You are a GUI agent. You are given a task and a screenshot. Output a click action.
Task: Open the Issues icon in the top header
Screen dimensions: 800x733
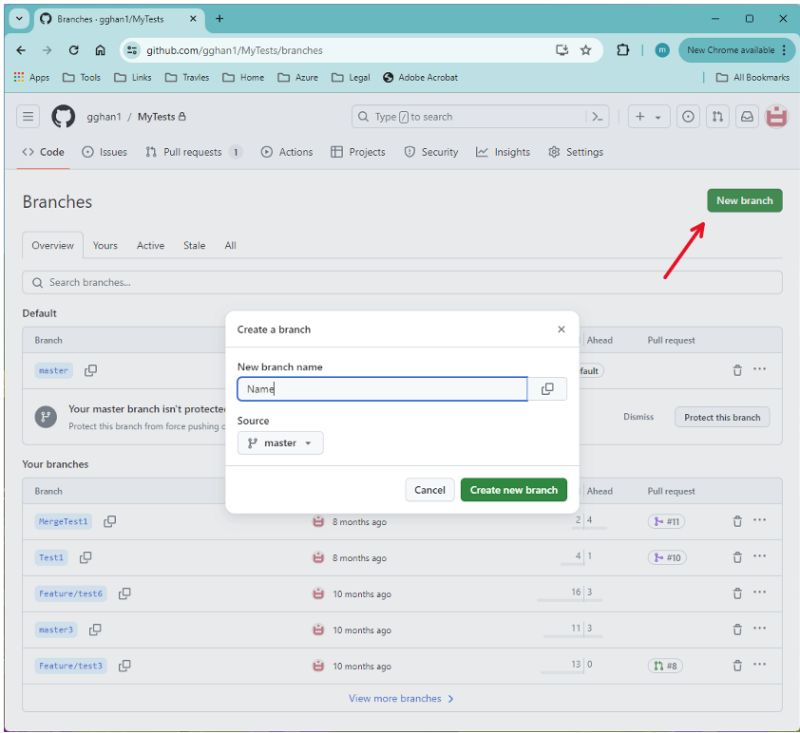coord(687,116)
